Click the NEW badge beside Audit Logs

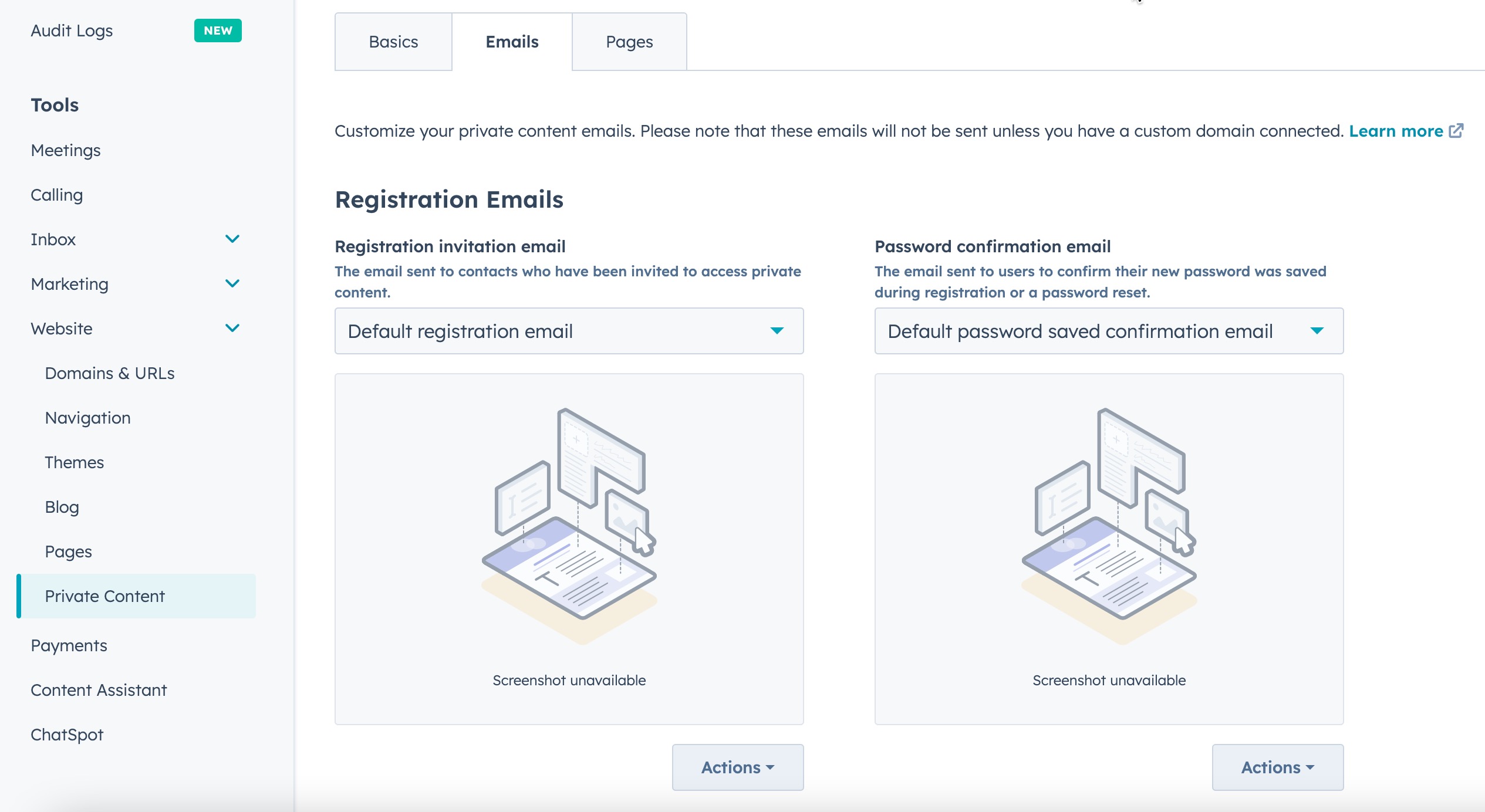(218, 31)
